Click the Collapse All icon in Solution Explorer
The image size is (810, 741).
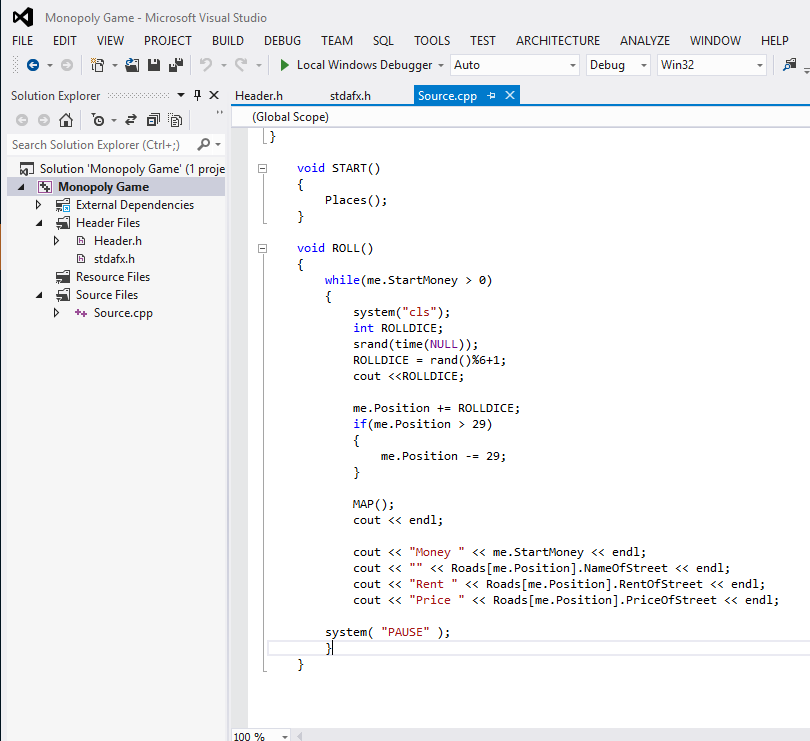pyautogui.click(x=153, y=120)
